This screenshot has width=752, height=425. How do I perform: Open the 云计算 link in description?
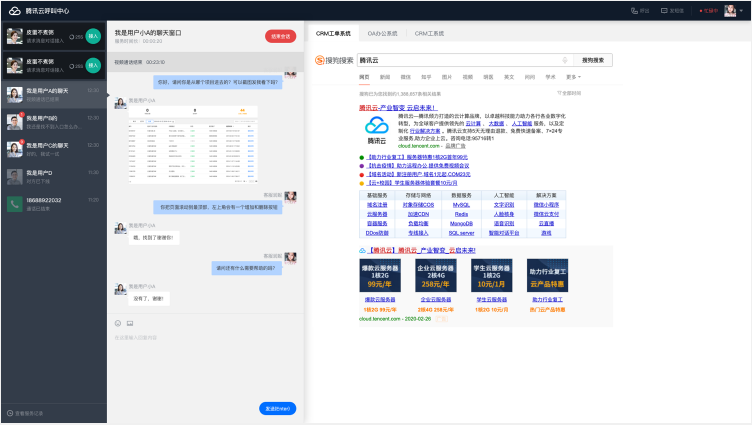pyautogui.click(x=473, y=124)
